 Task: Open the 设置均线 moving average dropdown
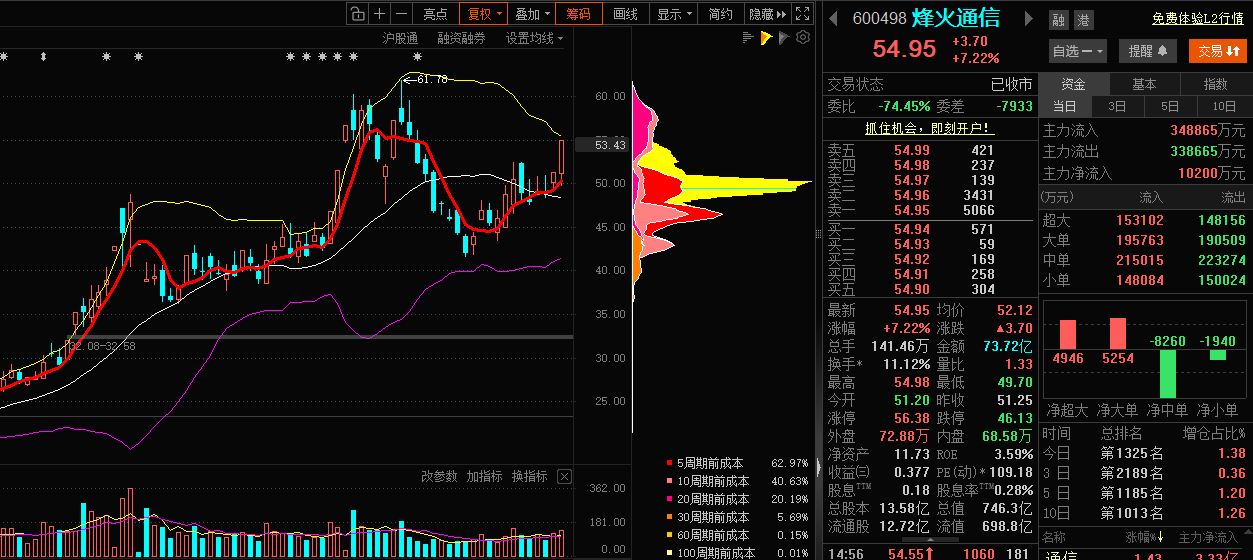click(534, 38)
